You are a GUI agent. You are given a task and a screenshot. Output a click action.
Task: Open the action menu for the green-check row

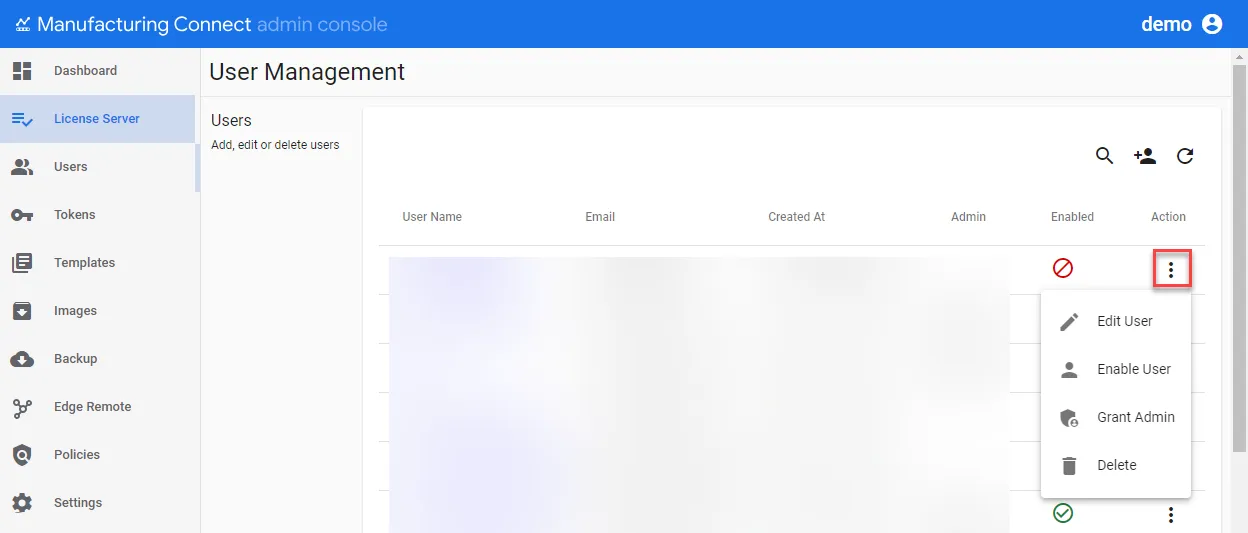(1171, 515)
